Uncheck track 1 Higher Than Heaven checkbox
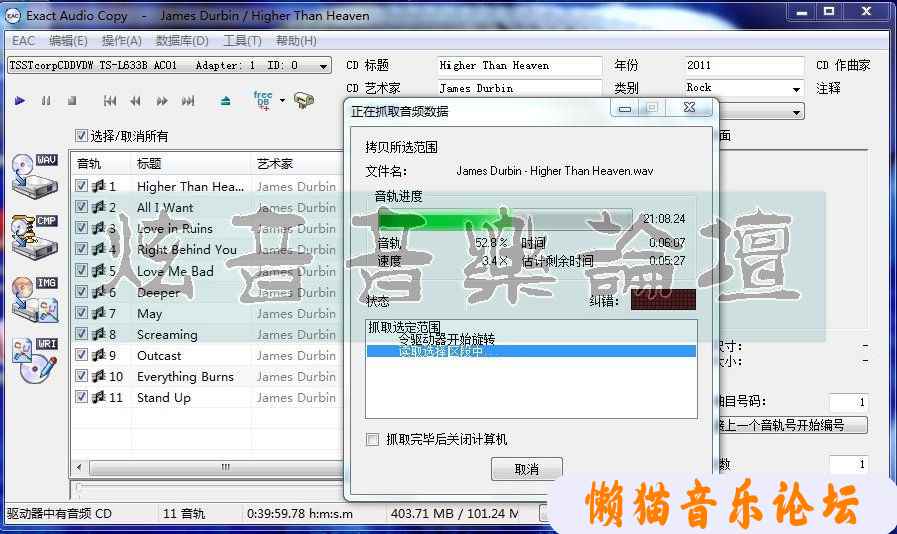Image resolution: width=897 pixels, height=534 pixels. point(81,185)
